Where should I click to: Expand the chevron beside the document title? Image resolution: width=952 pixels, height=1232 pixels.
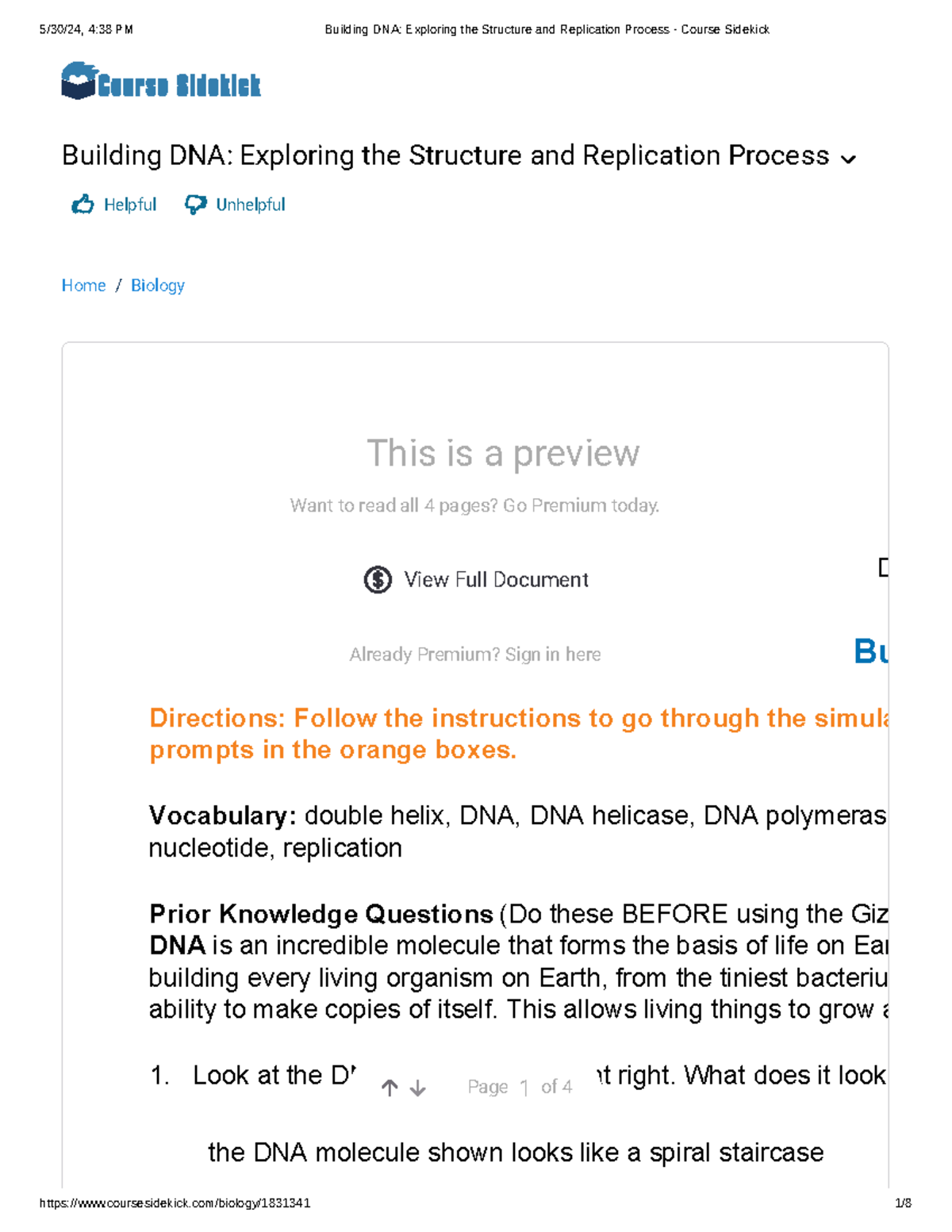848,159
